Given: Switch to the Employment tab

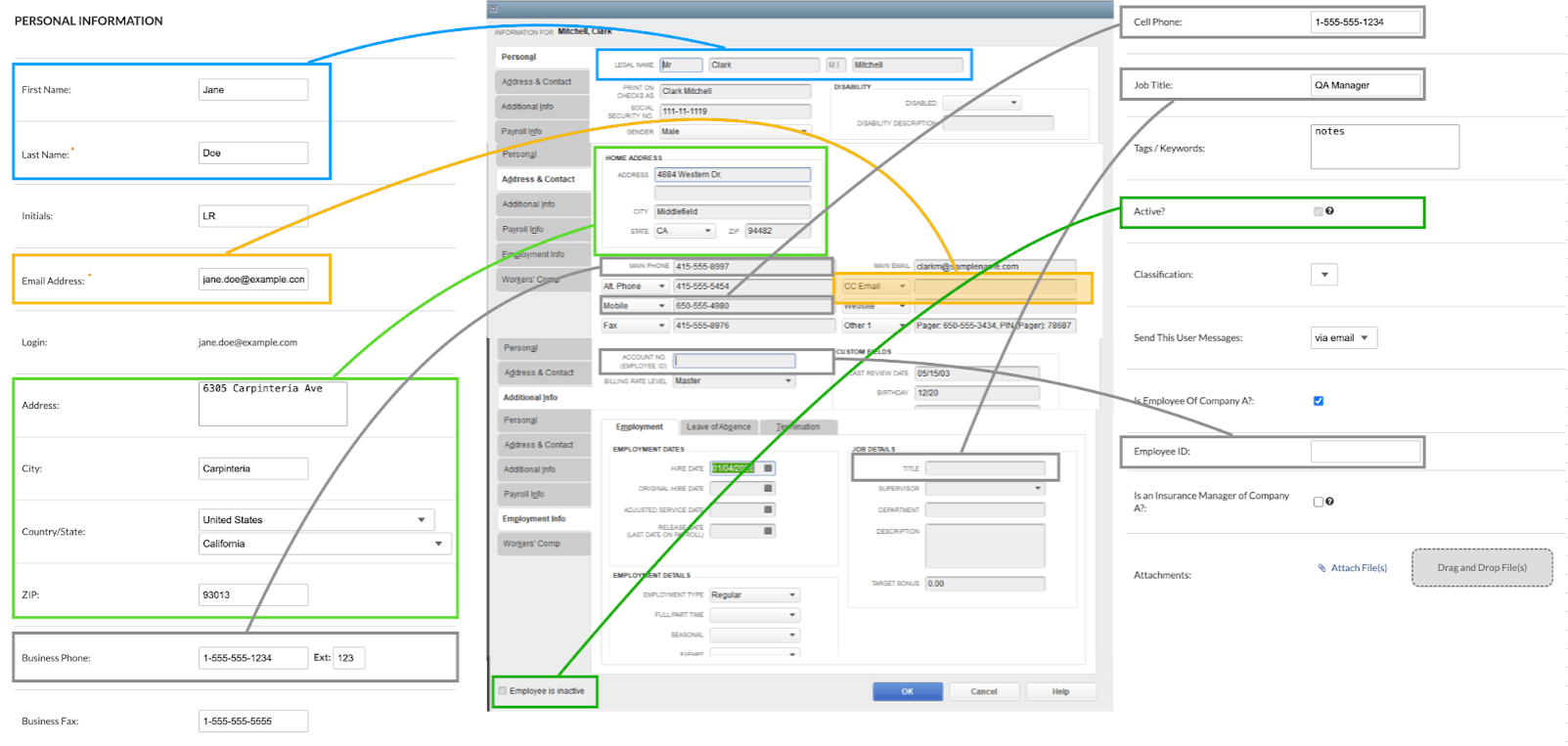Looking at the screenshot, I should coord(640,427).
